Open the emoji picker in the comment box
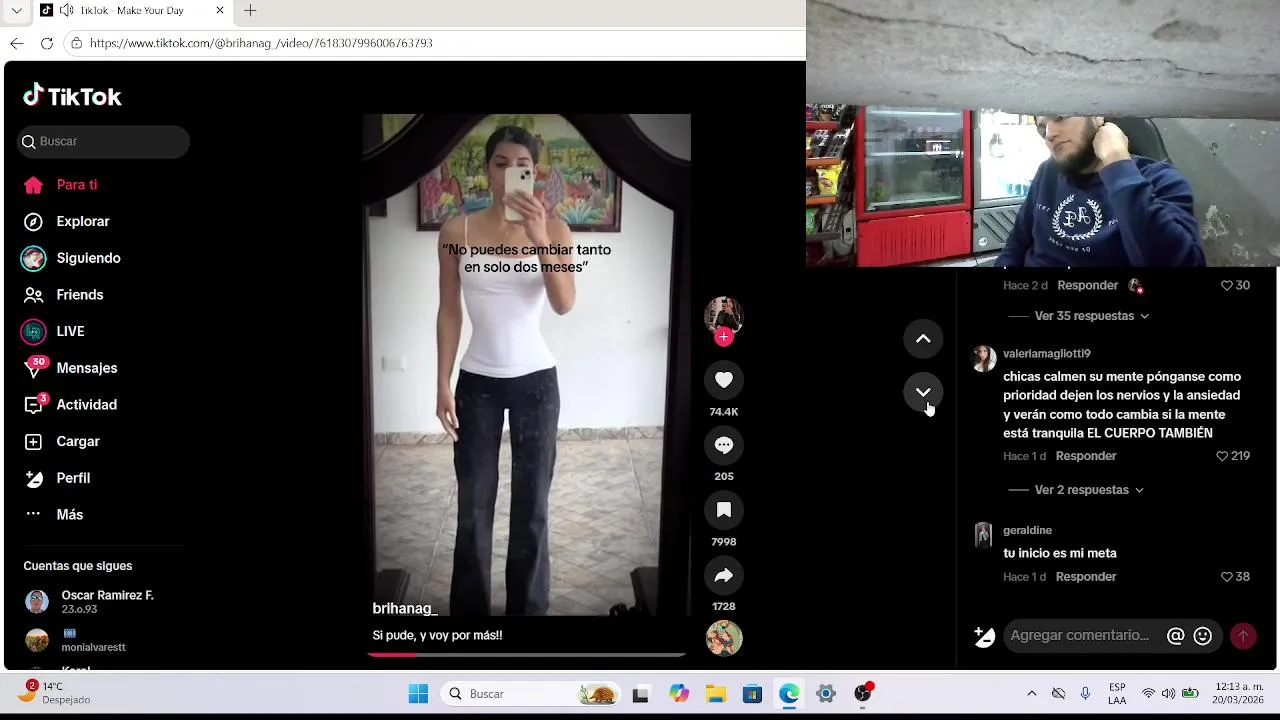 click(x=1203, y=636)
